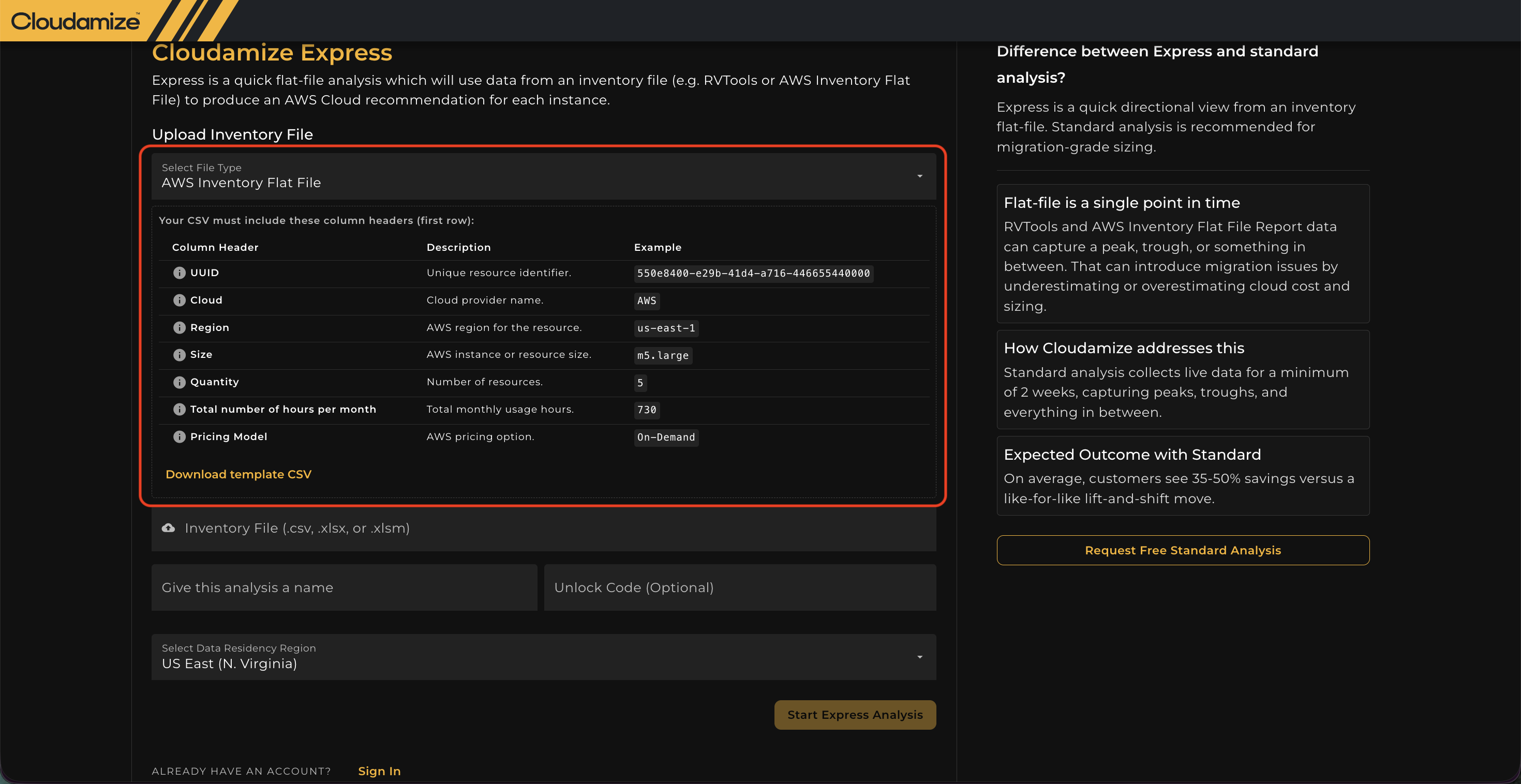Screen dimensions: 1521x784
Task: Click 'Cloud provider name.' description
Action: [485, 300]
